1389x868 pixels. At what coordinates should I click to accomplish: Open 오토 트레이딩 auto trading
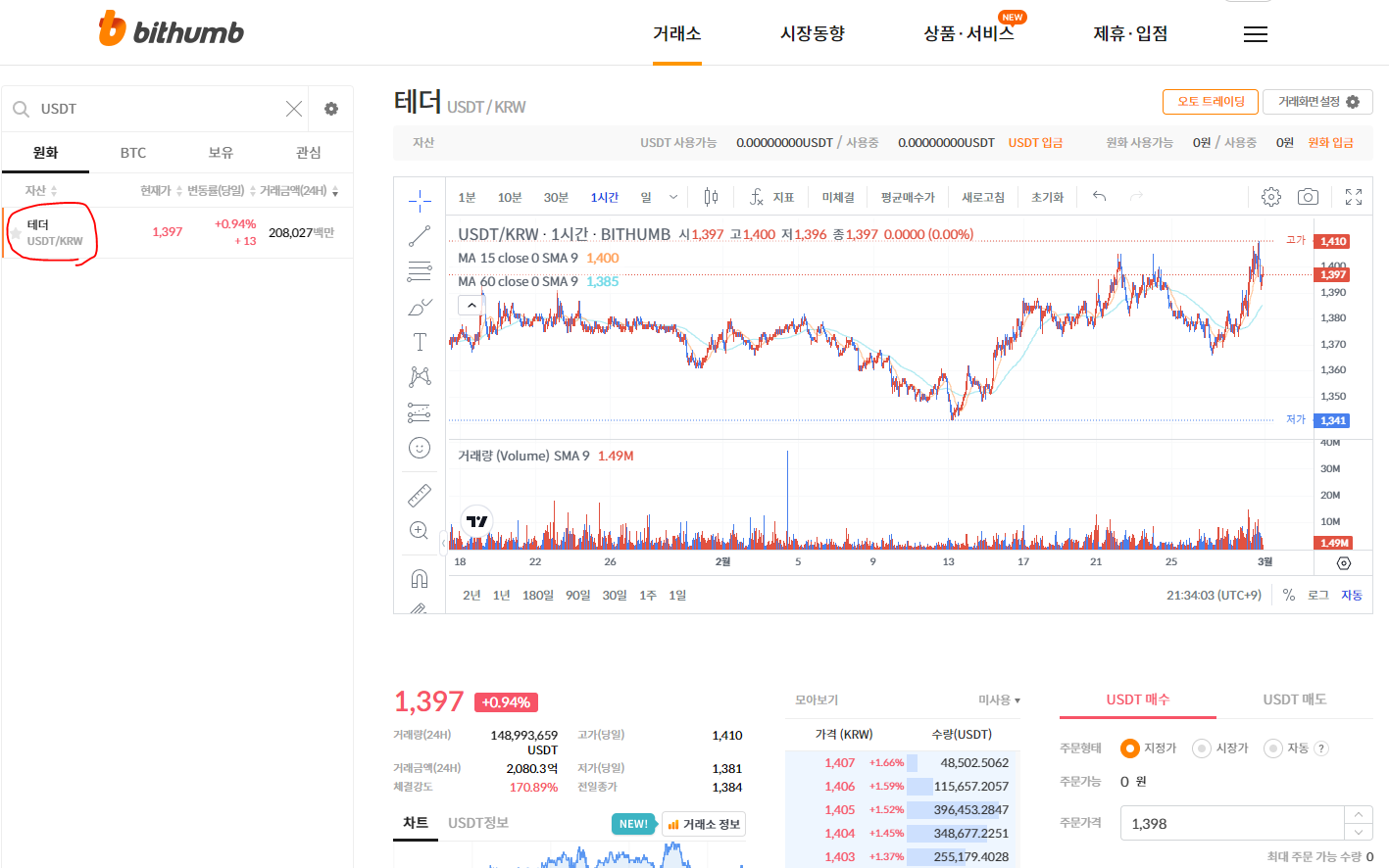point(1211,102)
